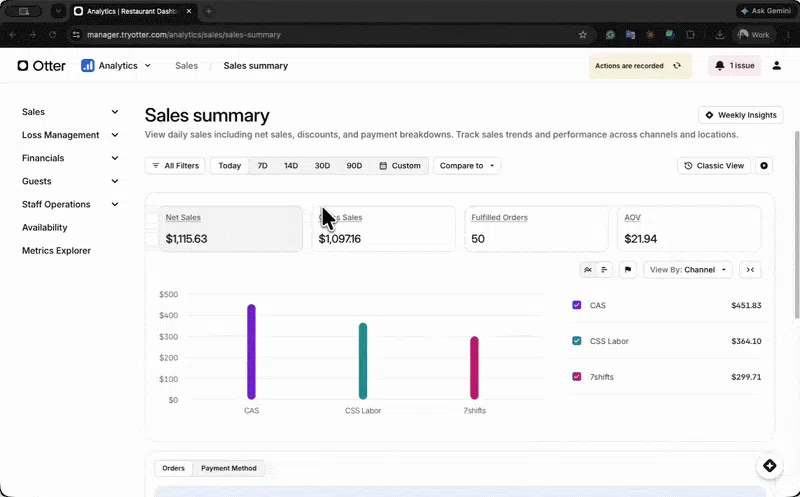Screen dimensions: 800x497
Task: Switch to horizontal bar chart view icon
Action: click(x=604, y=269)
